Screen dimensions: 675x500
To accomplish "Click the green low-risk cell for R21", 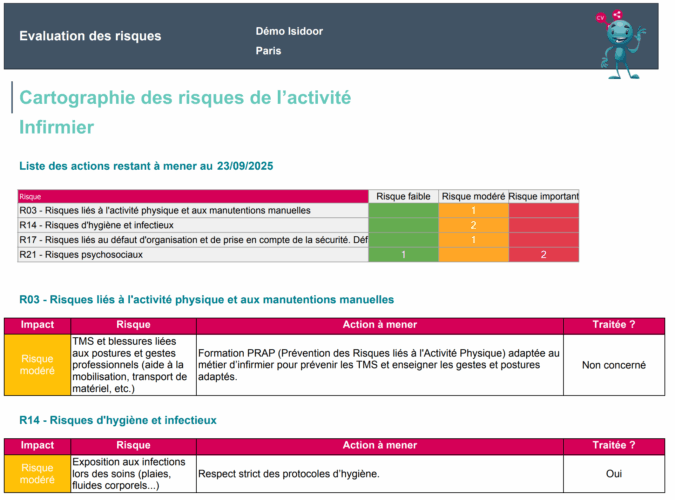I will click(403, 255).
